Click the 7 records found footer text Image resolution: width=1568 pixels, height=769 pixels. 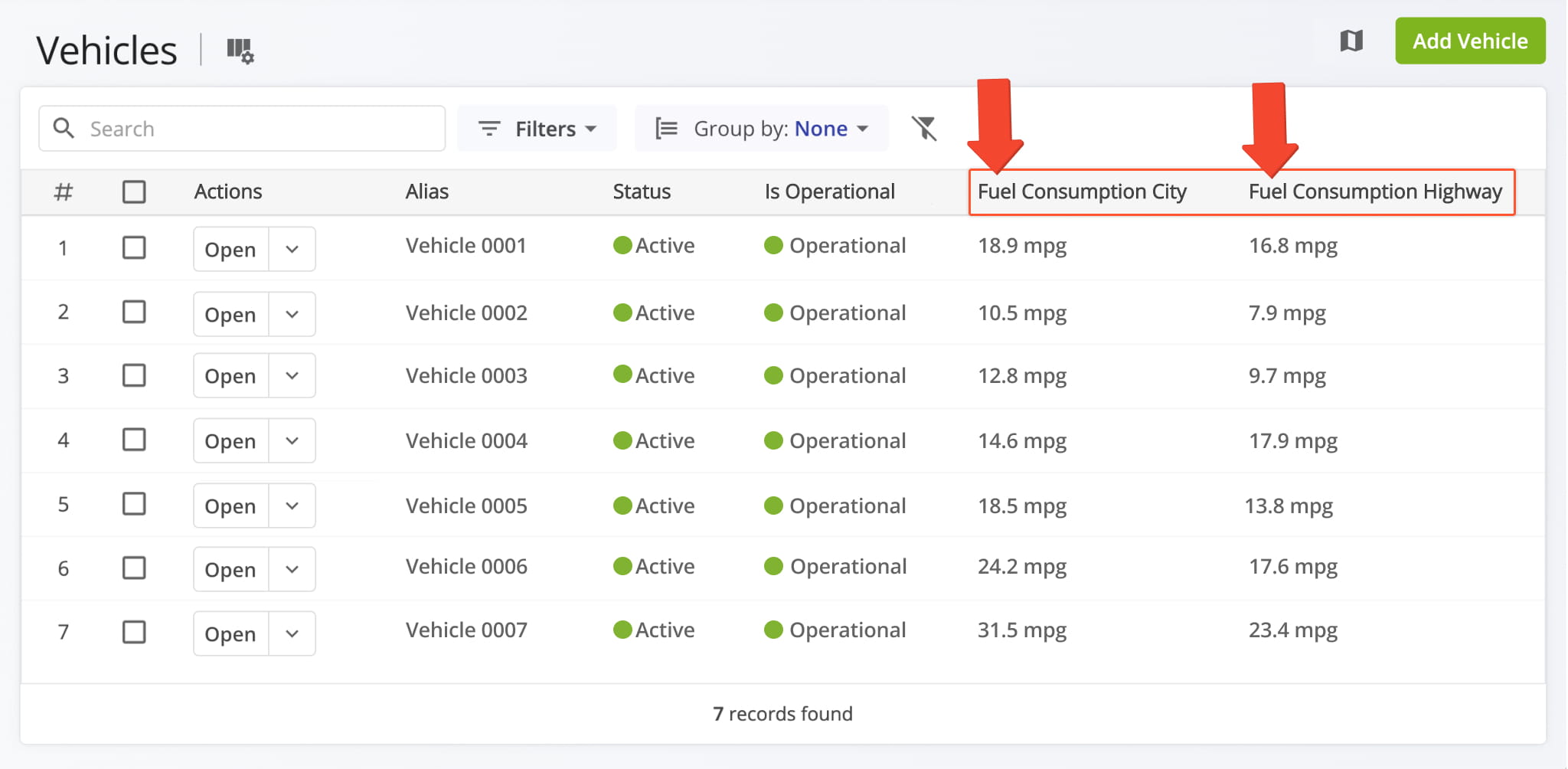pos(782,714)
